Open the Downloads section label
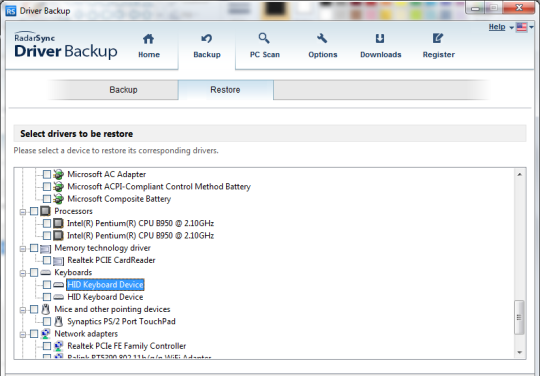Screen dimensions: 540x376 (x=381, y=54)
